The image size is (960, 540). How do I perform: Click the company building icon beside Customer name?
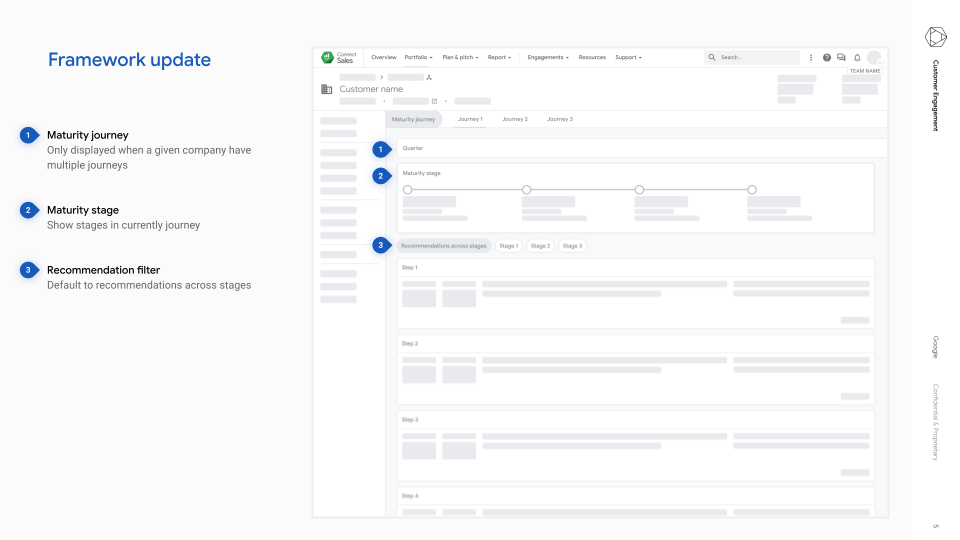(x=326, y=89)
